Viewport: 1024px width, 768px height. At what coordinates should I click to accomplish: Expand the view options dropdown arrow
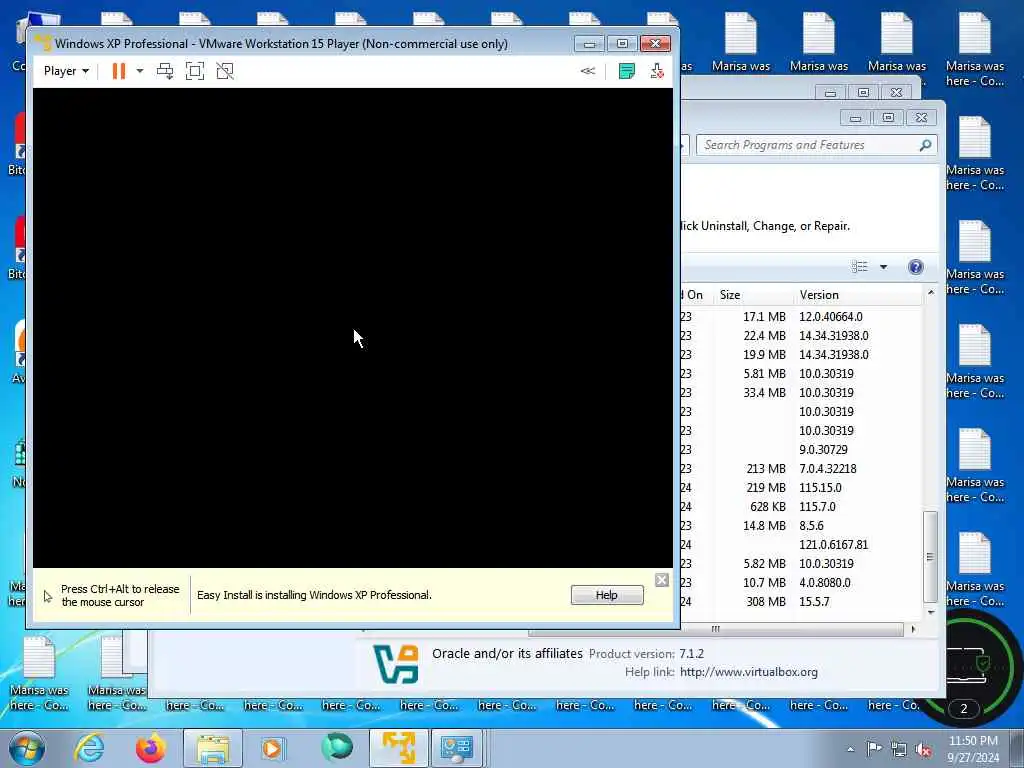point(884,266)
